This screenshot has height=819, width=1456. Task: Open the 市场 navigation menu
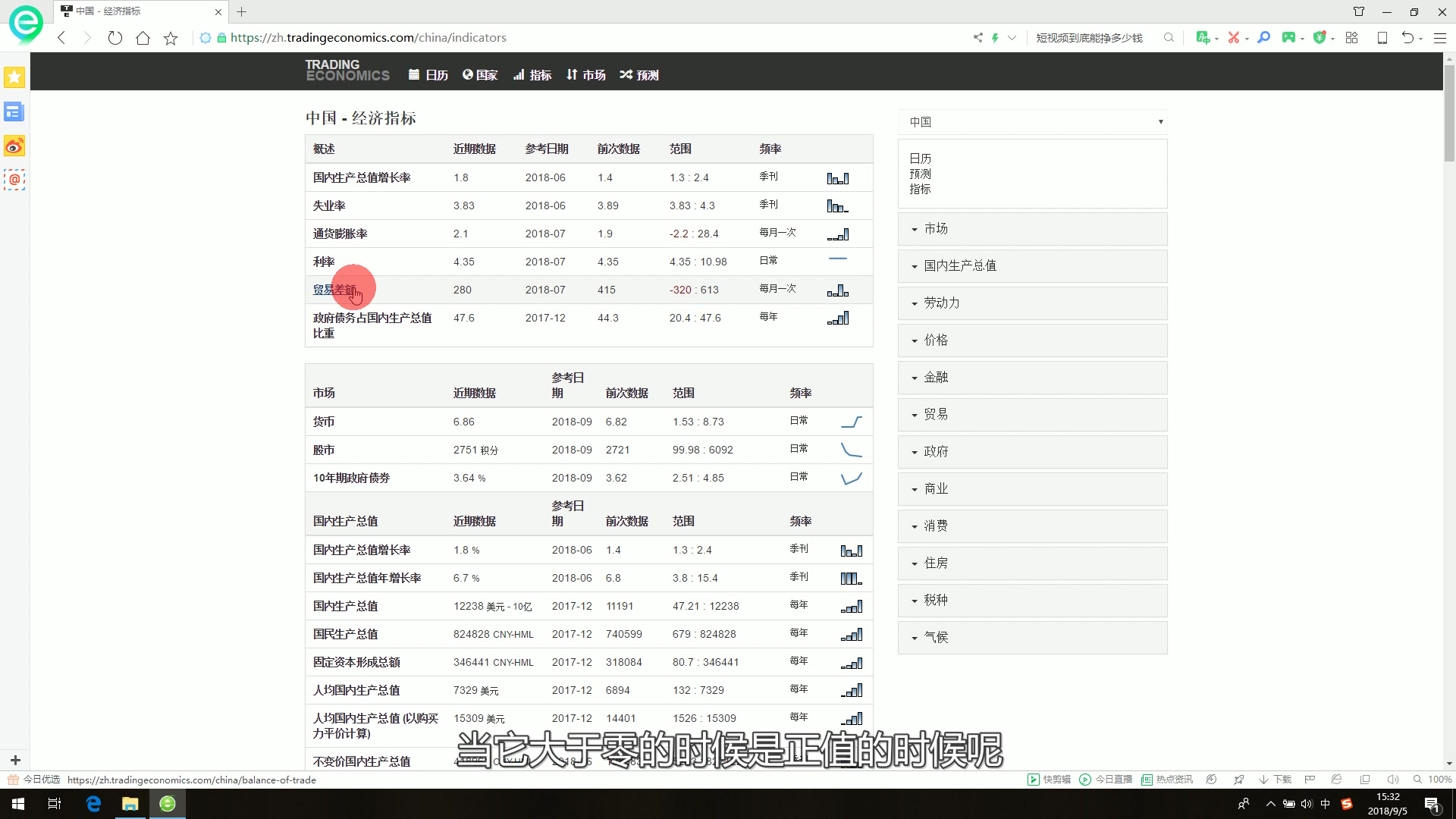click(585, 75)
